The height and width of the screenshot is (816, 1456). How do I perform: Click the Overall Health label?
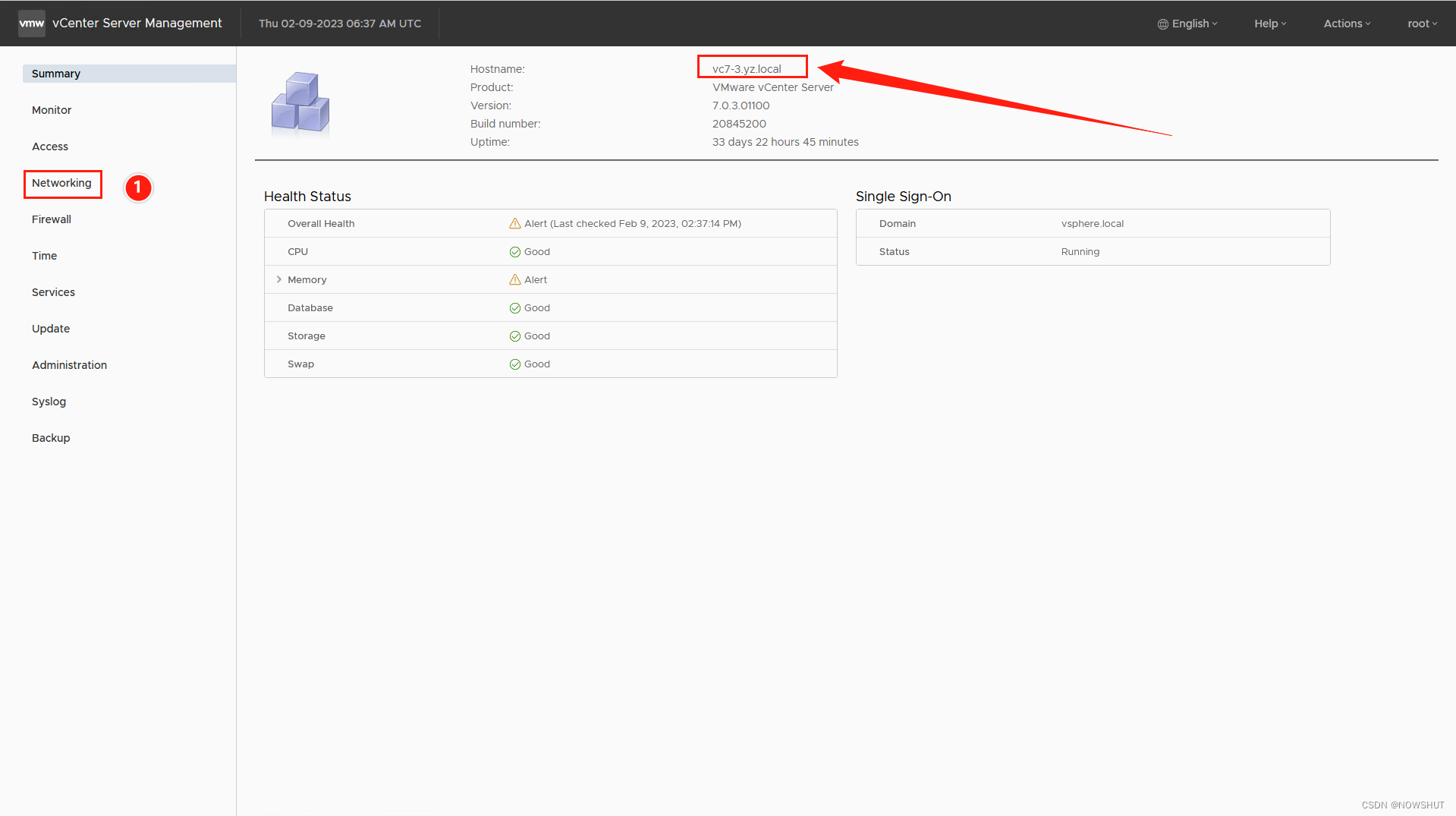[x=321, y=223]
